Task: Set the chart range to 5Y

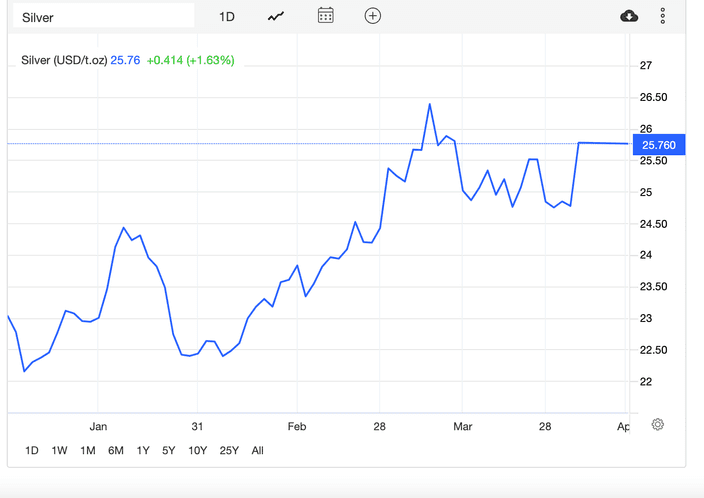Action: 169,451
